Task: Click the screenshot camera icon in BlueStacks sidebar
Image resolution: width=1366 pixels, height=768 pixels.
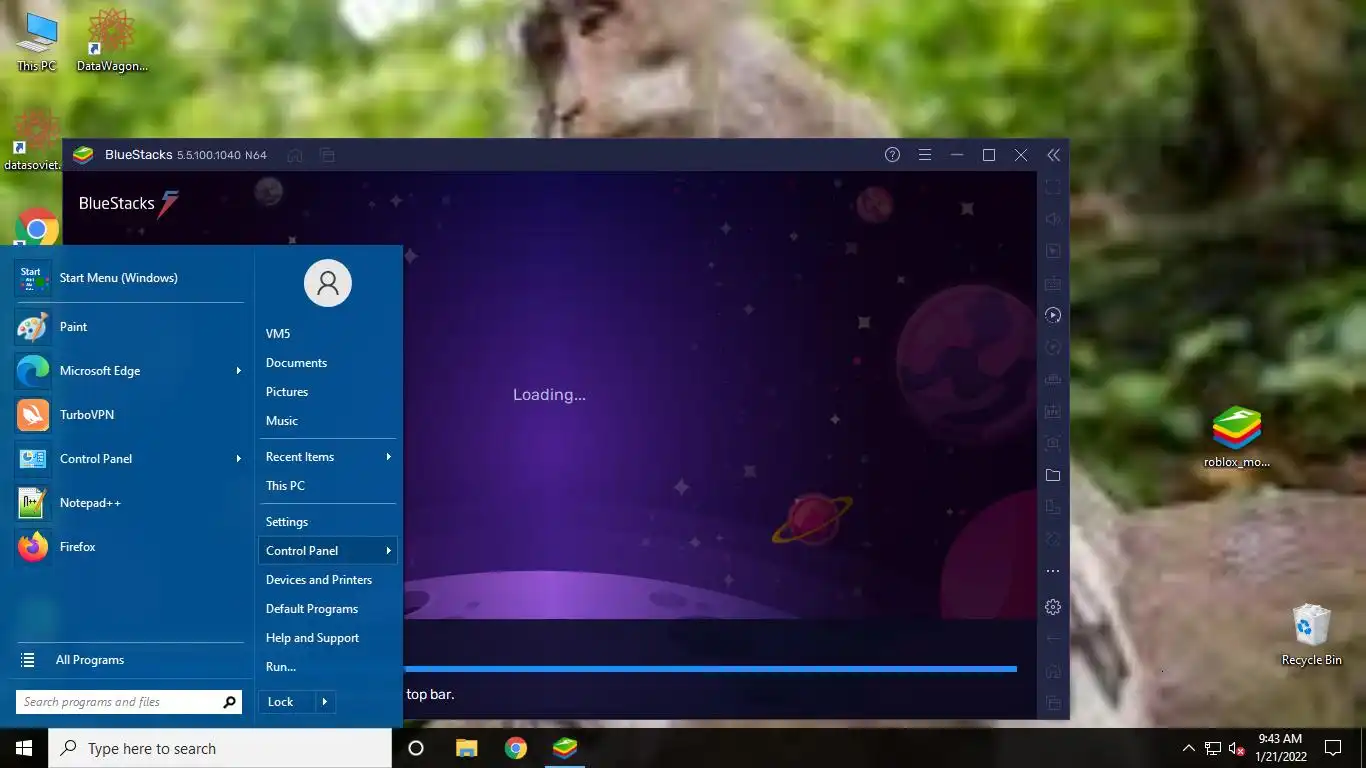Action: 1053,443
